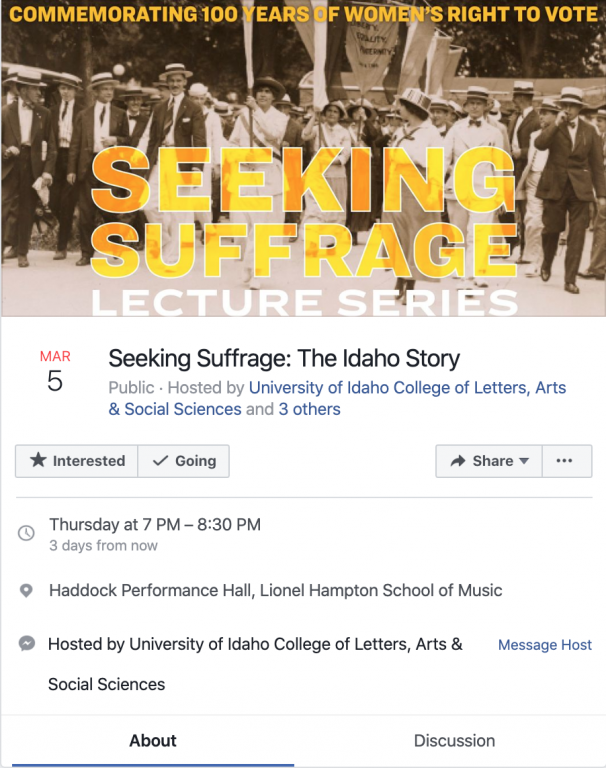Screen dimensions: 606x768
Task: Toggle Going for this event
Action: coord(183,461)
